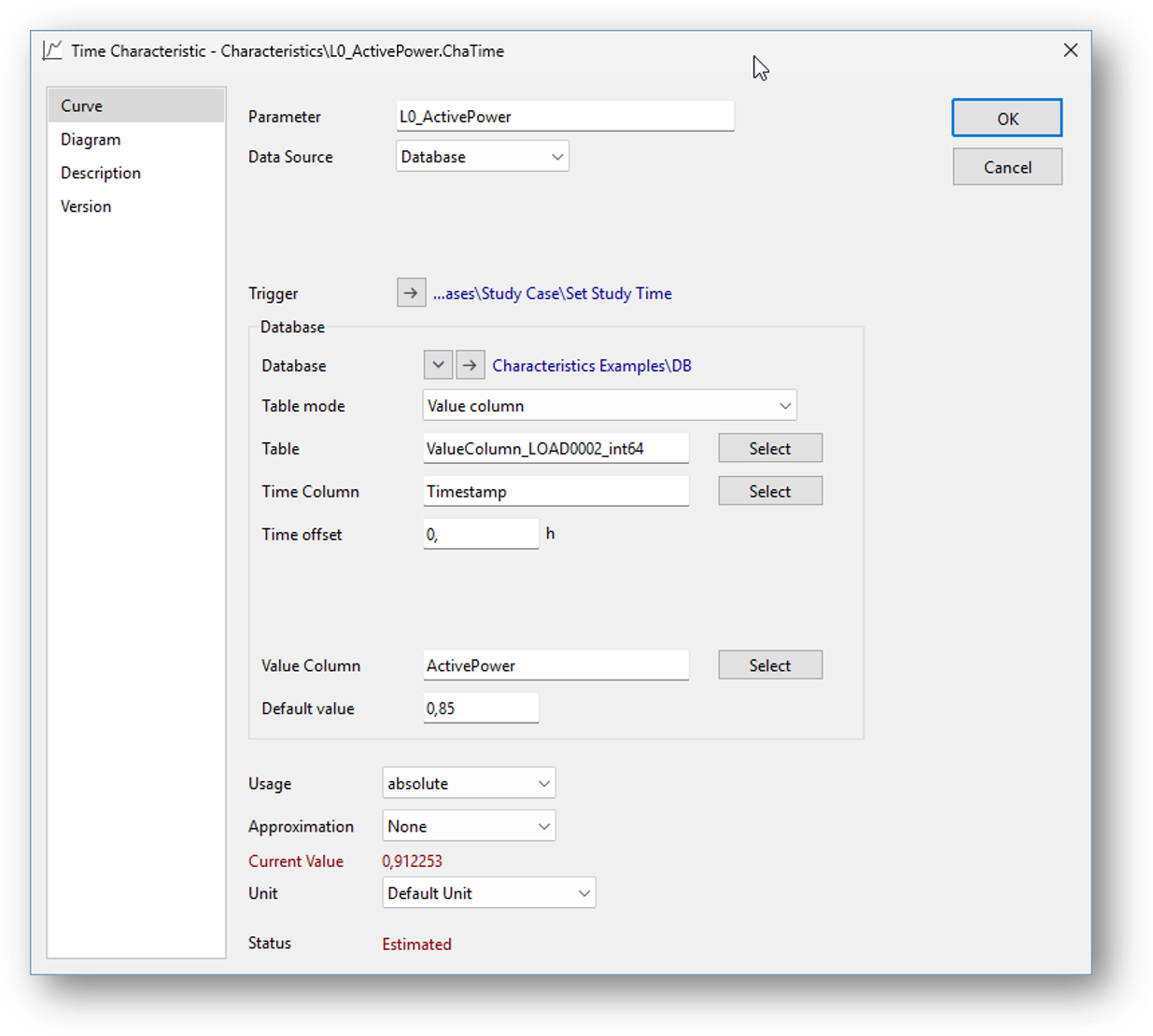The image size is (1153, 1036).
Task: Click into the Default value field
Action: (480, 708)
